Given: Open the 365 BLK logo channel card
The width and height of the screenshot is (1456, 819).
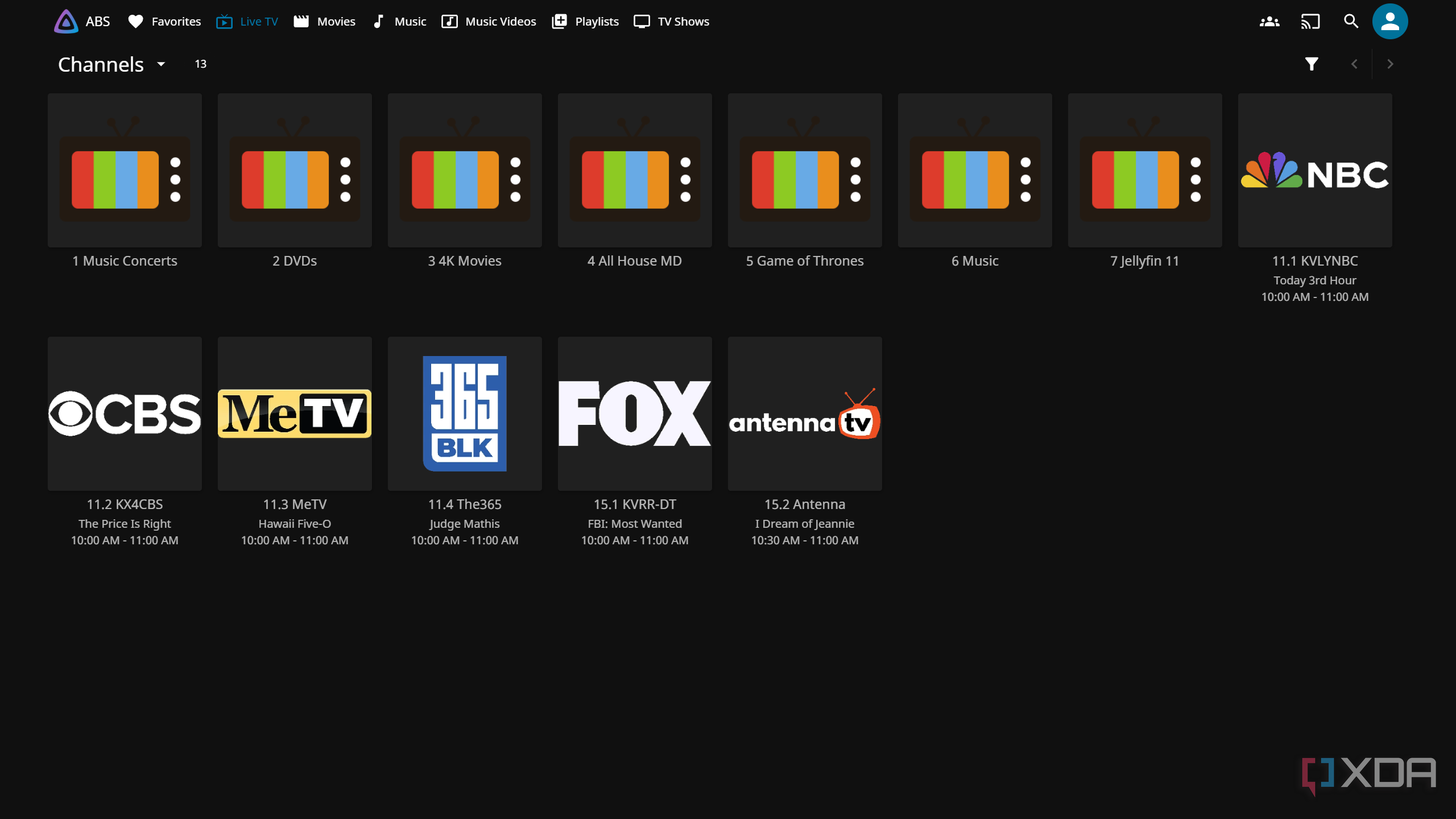Looking at the screenshot, I should click(465, 413).
